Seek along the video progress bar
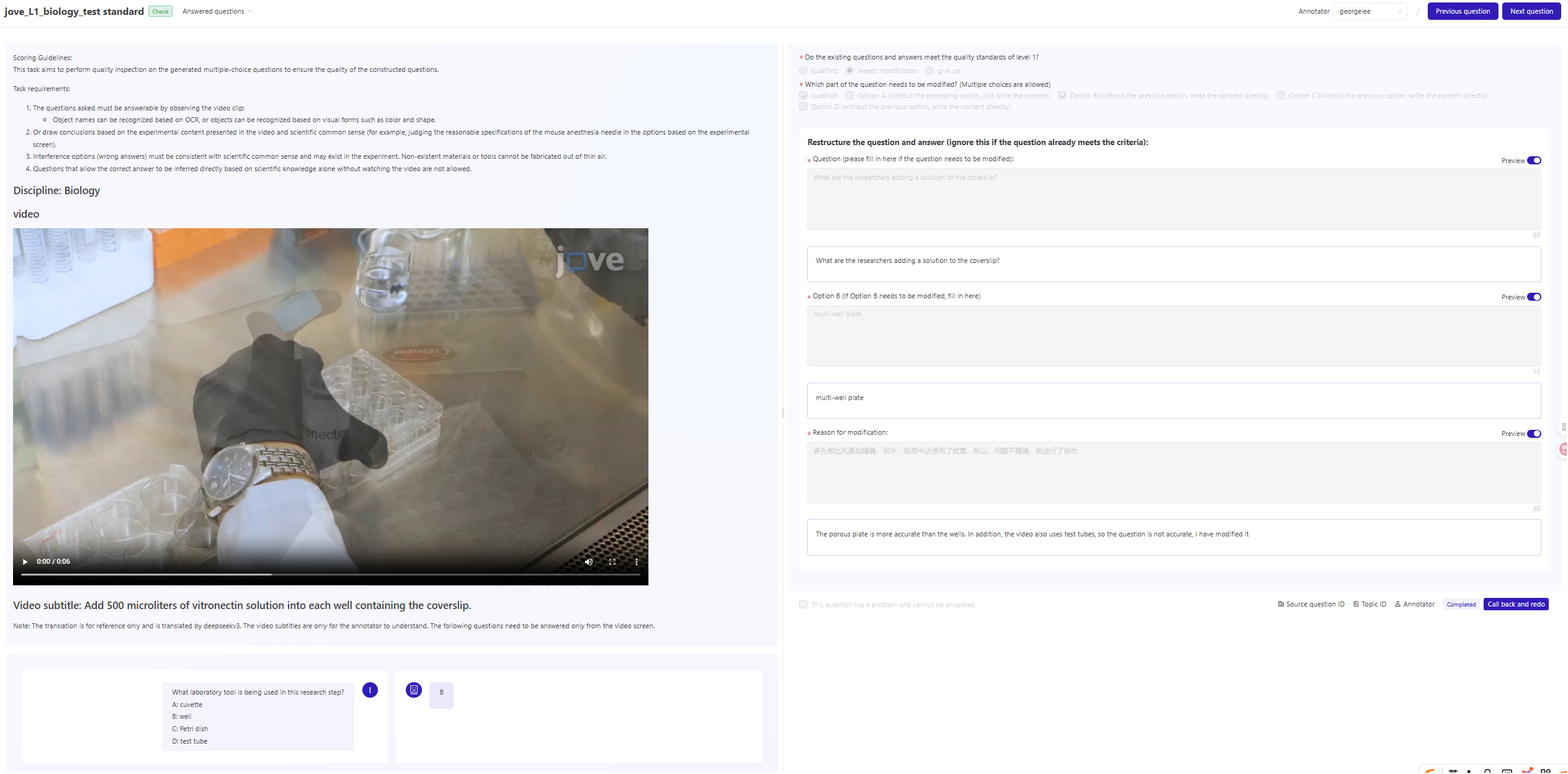1568x774 pixels. pyautogui.click(x=330, y=574)
